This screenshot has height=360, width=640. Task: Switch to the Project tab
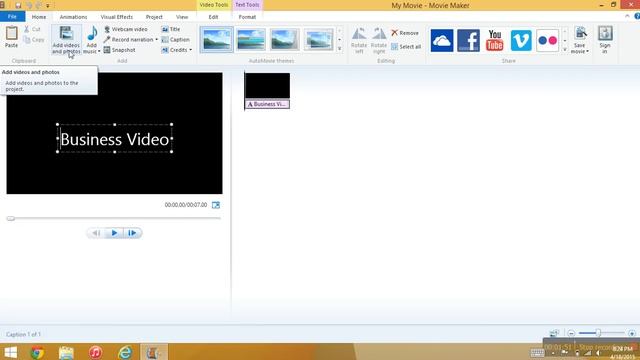(x=154, y=17)
